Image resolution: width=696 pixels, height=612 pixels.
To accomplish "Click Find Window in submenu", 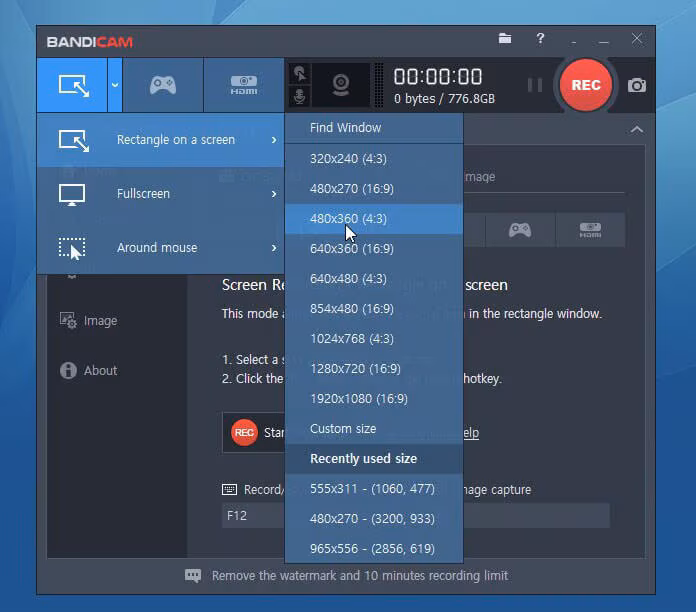I will click(374, 128).
